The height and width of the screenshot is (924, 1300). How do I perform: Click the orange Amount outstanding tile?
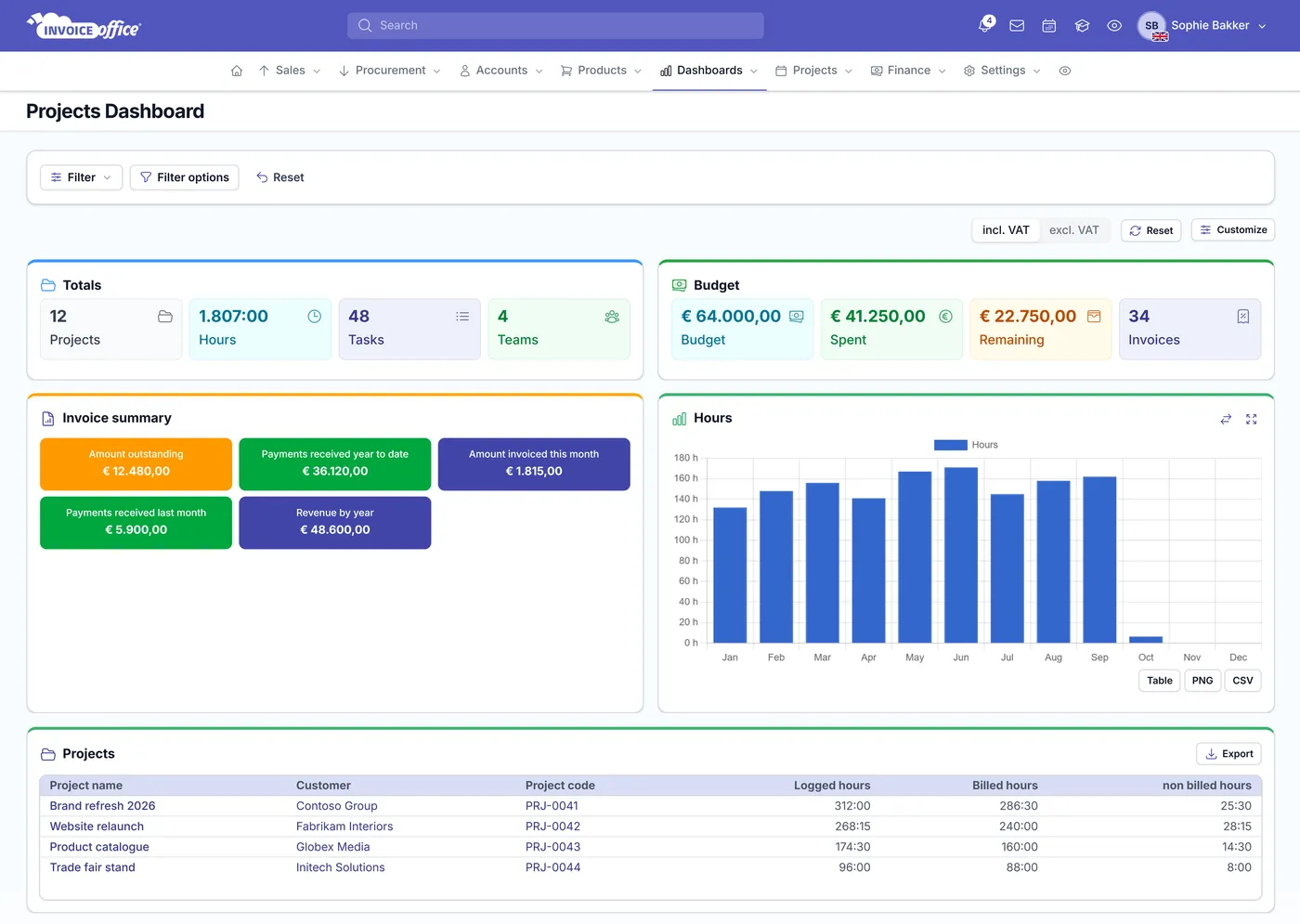coord(136,464)
